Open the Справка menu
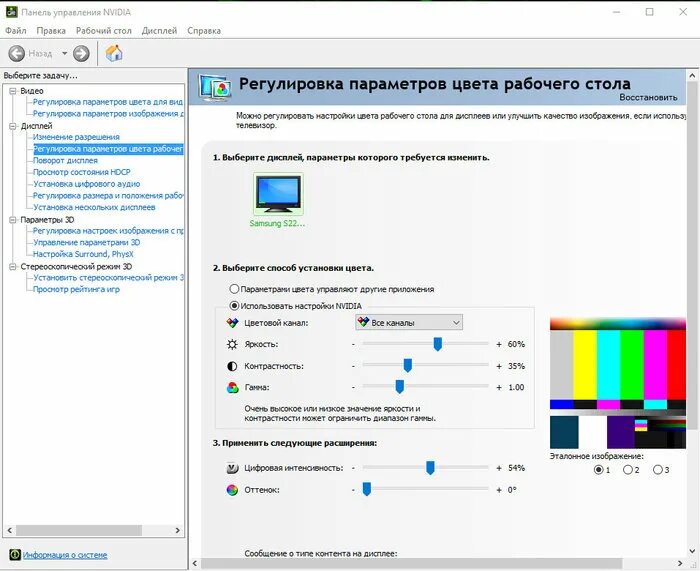Viewport: 700px width, 571px height. 204,30
